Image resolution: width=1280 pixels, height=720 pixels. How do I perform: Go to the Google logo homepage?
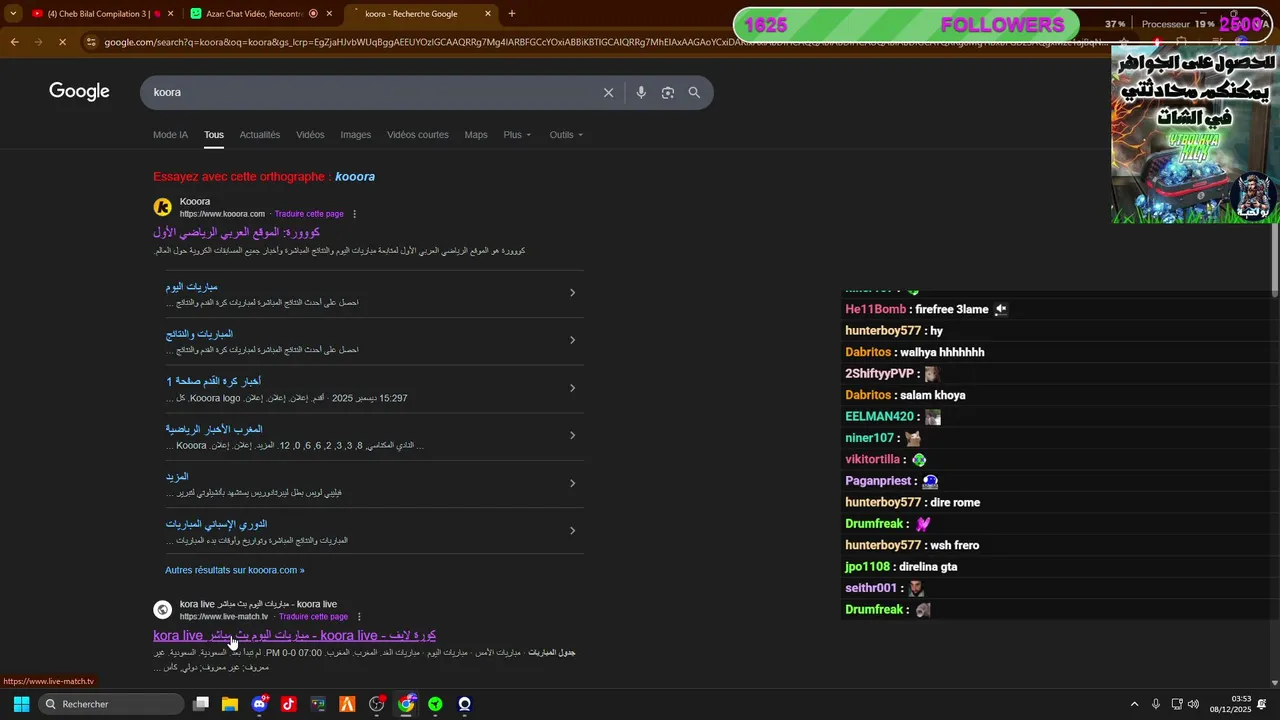(79, 92)
